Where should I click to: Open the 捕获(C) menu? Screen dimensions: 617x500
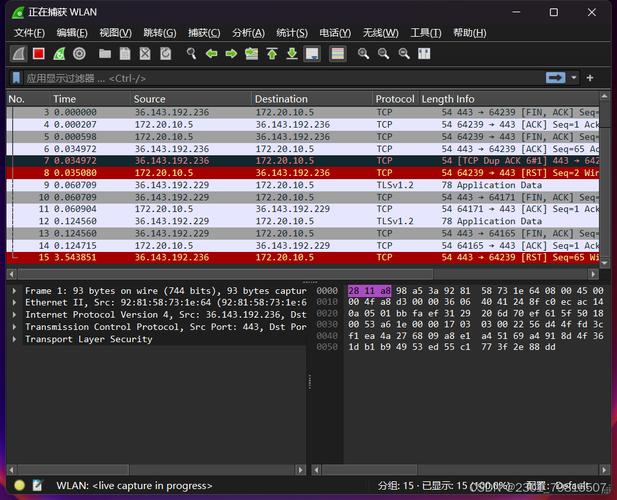(x=204, y=33)
